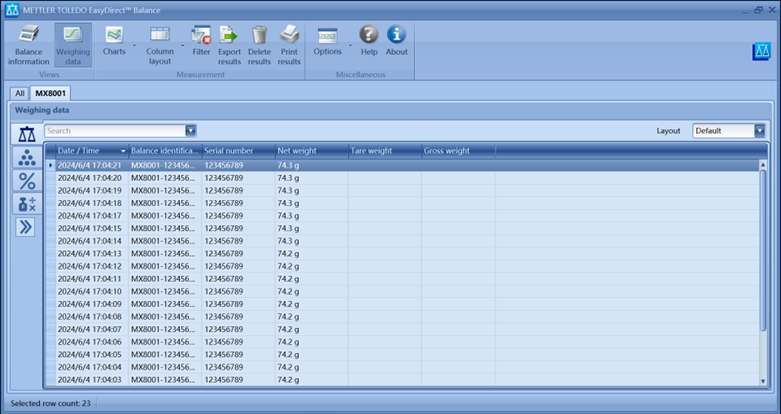Click the Balance identification column header
Viewport: 781px width, 414px height.
click(165, 151)
